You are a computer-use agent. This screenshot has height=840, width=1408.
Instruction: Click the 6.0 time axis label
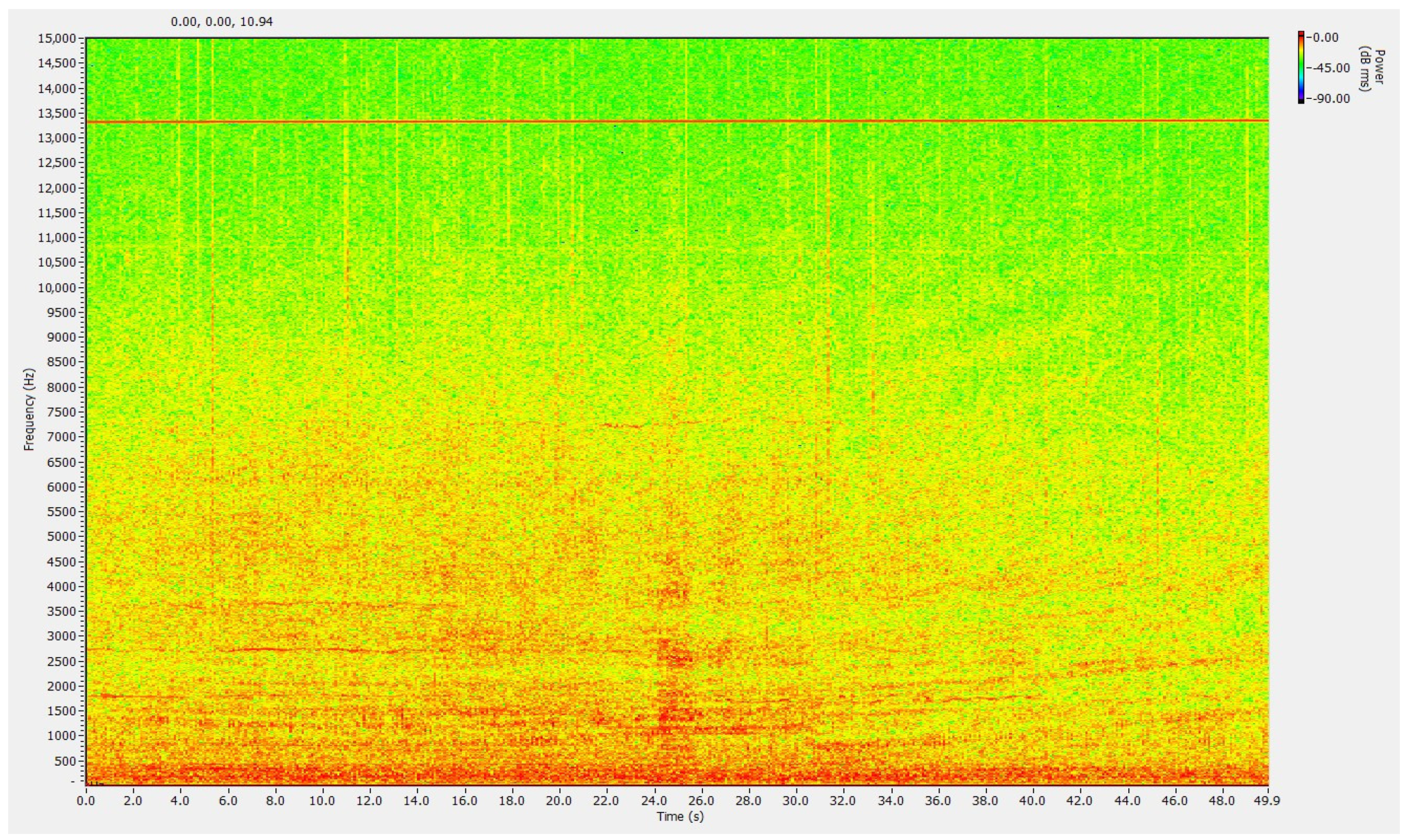[228, 801]
